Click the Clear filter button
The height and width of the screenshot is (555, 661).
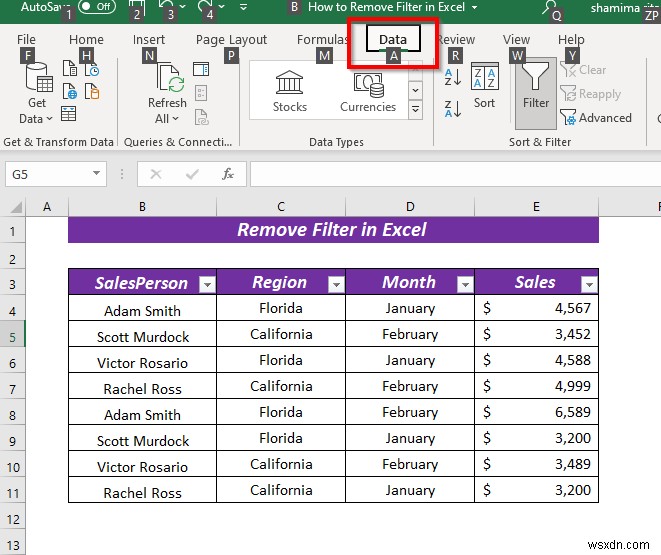pyautogui.click(x=583, y=70)
